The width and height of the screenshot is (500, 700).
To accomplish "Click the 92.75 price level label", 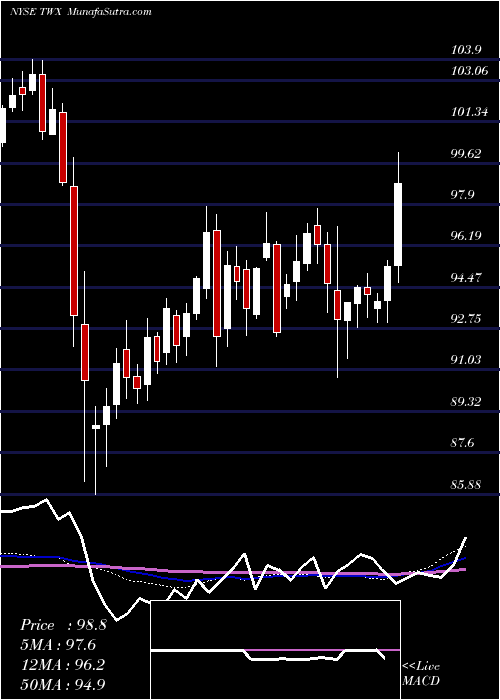I will click(x=466, y=319).
